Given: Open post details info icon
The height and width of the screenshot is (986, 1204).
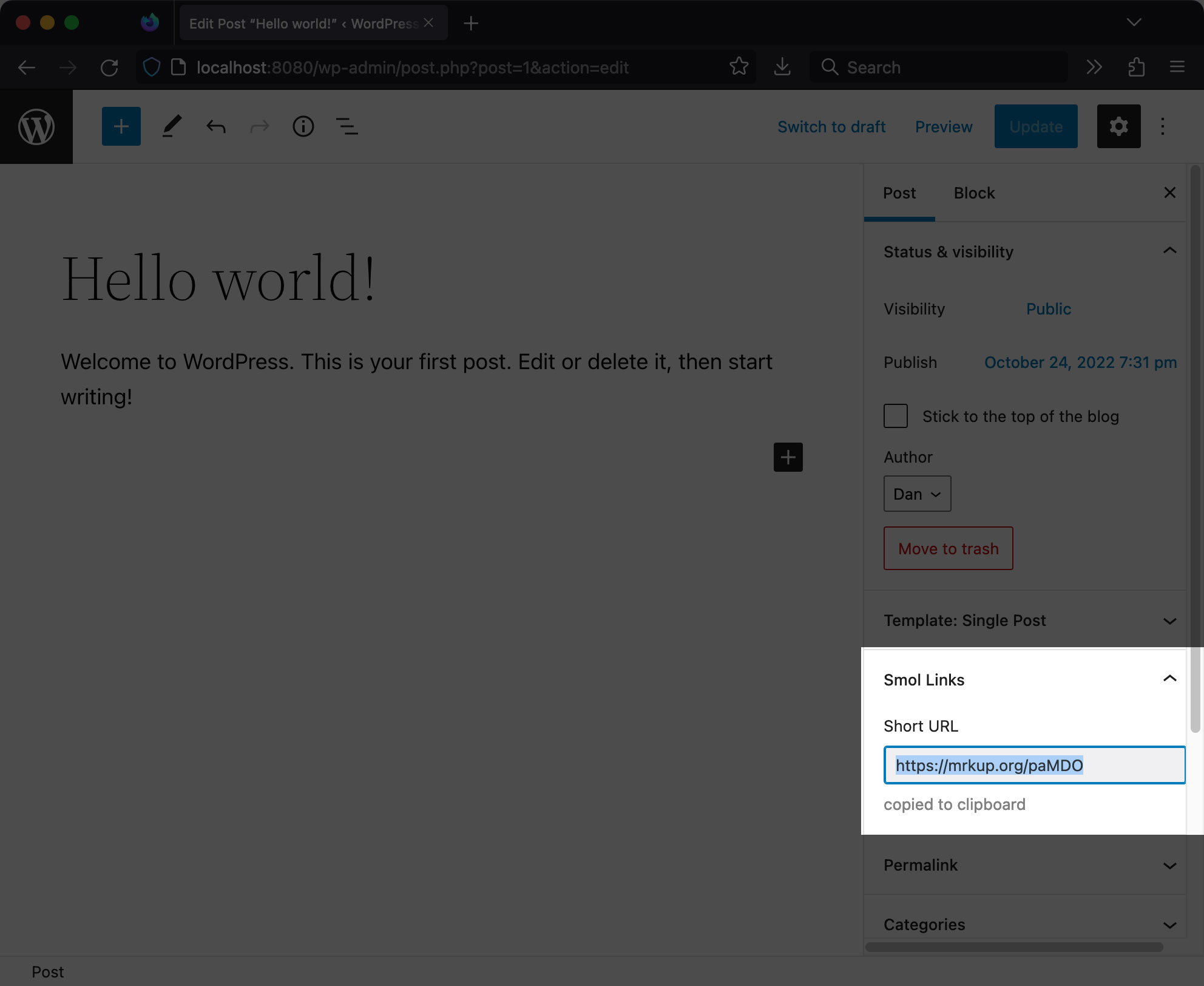Looking at the screenshot, I should click(x=303, y=126).
